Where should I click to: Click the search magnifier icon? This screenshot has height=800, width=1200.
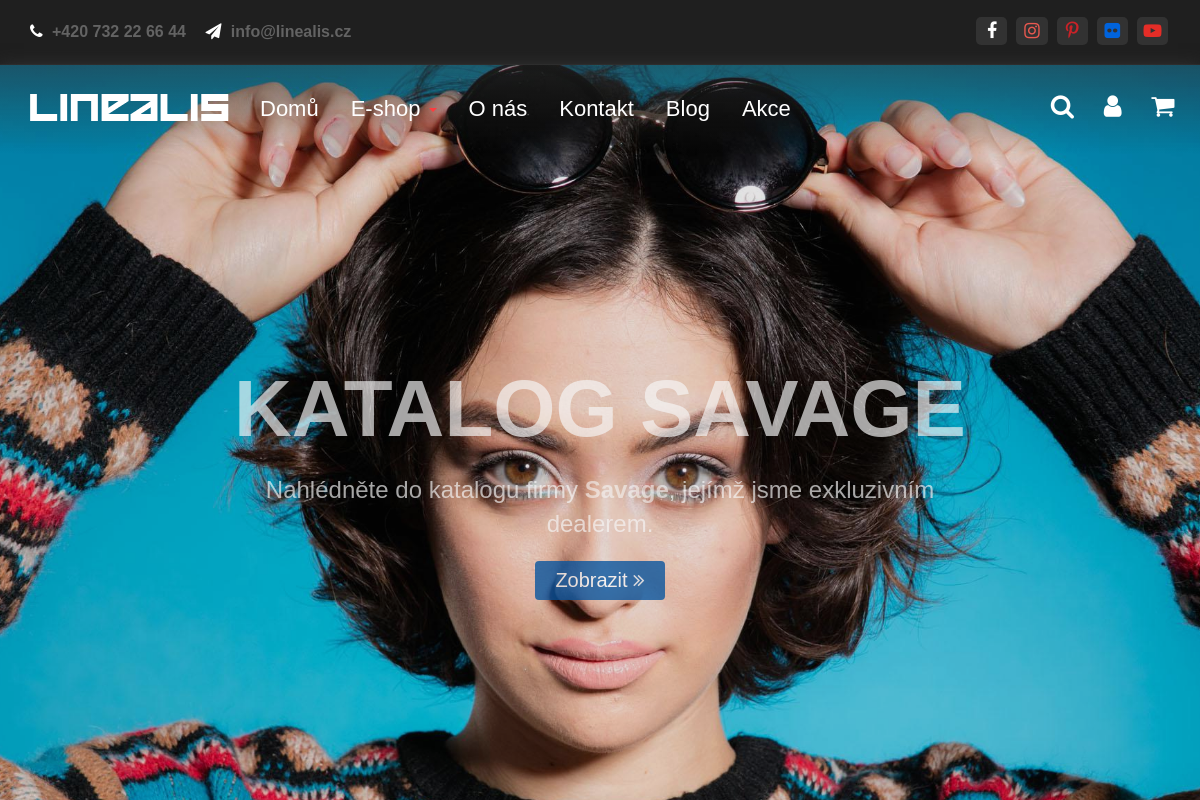(1062, 107)
